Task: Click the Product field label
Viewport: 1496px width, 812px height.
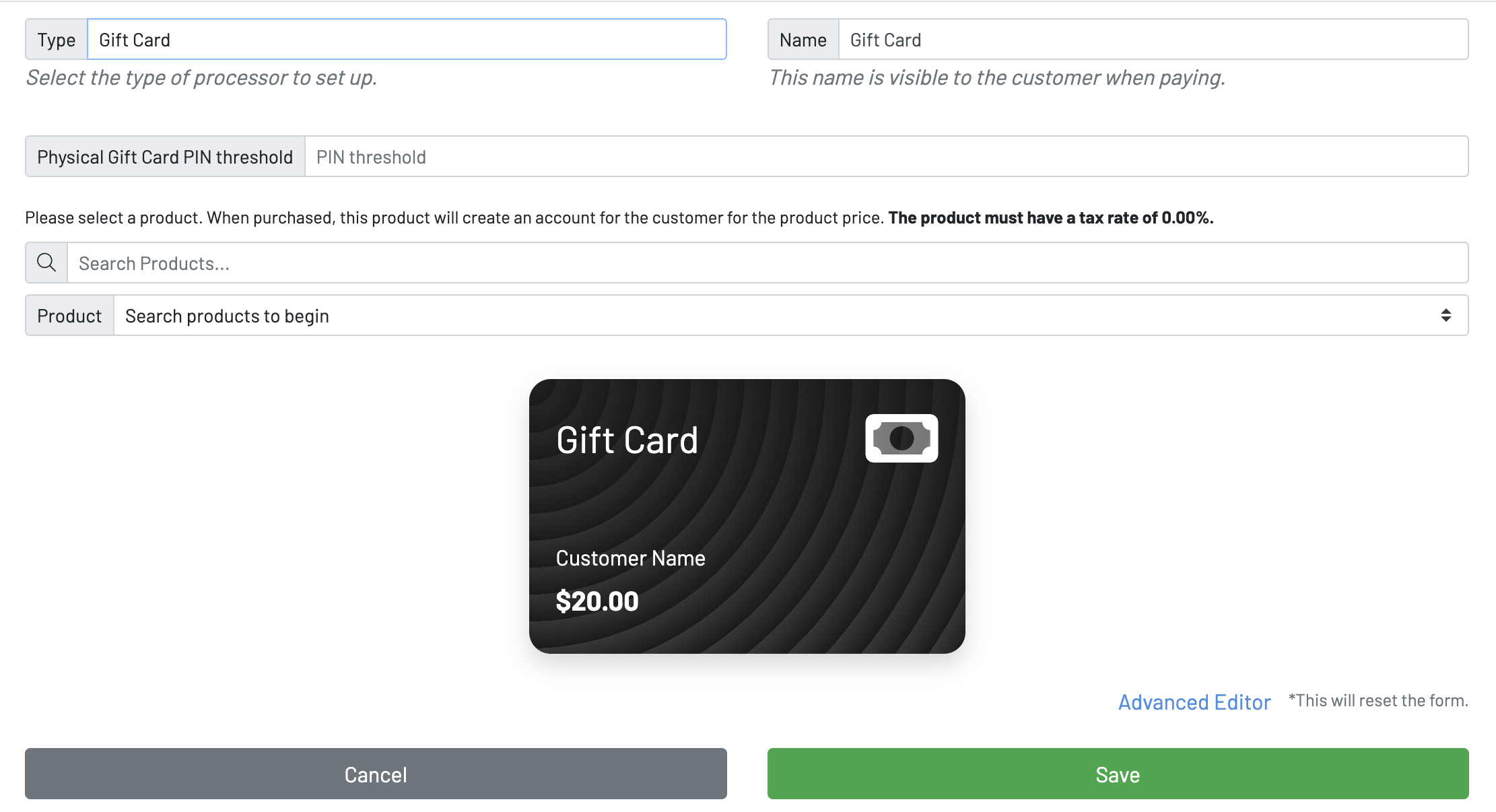Action: pyautogui.click(x=69, y=315)
